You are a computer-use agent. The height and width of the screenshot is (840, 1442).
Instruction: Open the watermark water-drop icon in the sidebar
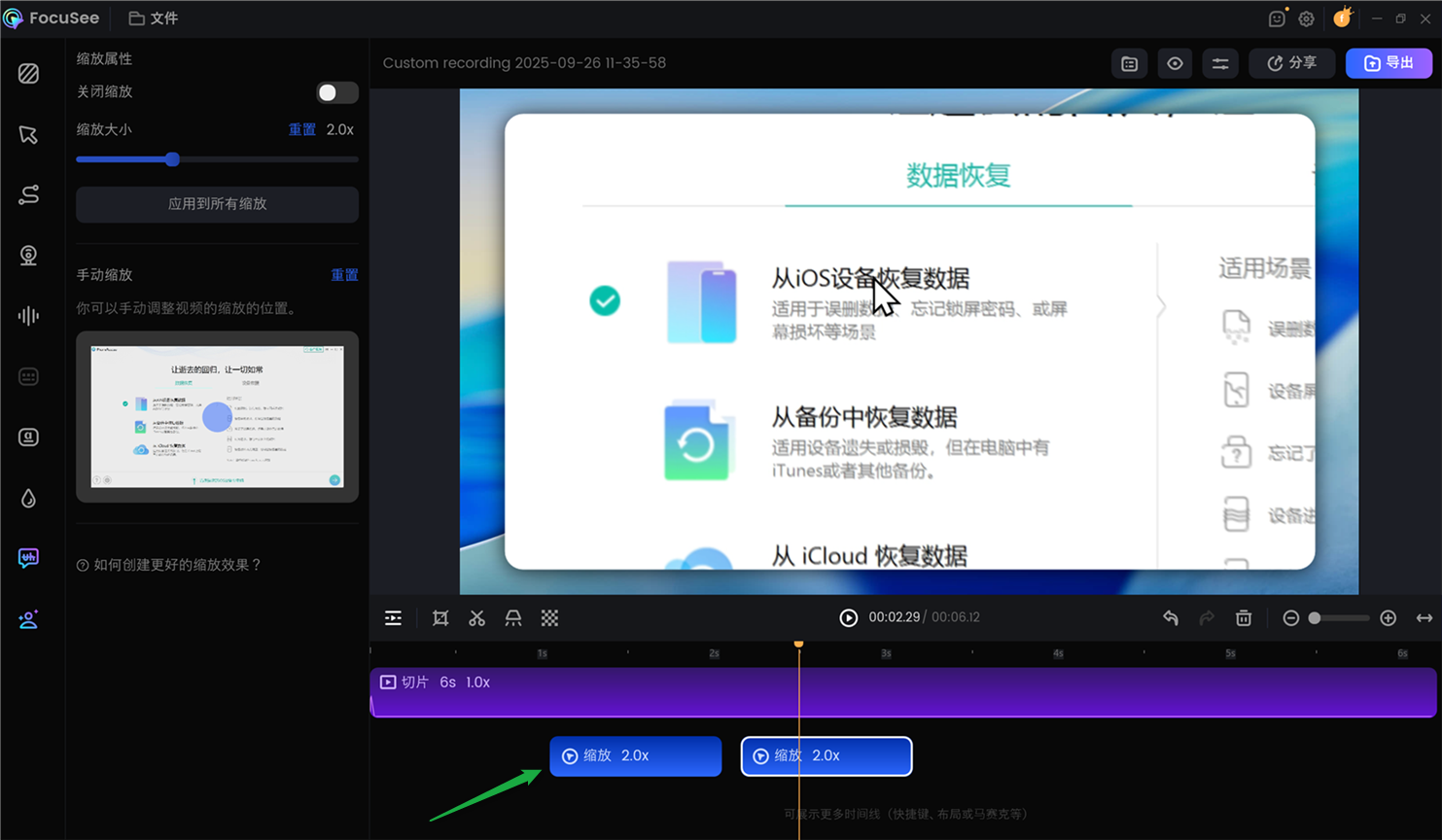pos(28,498)
